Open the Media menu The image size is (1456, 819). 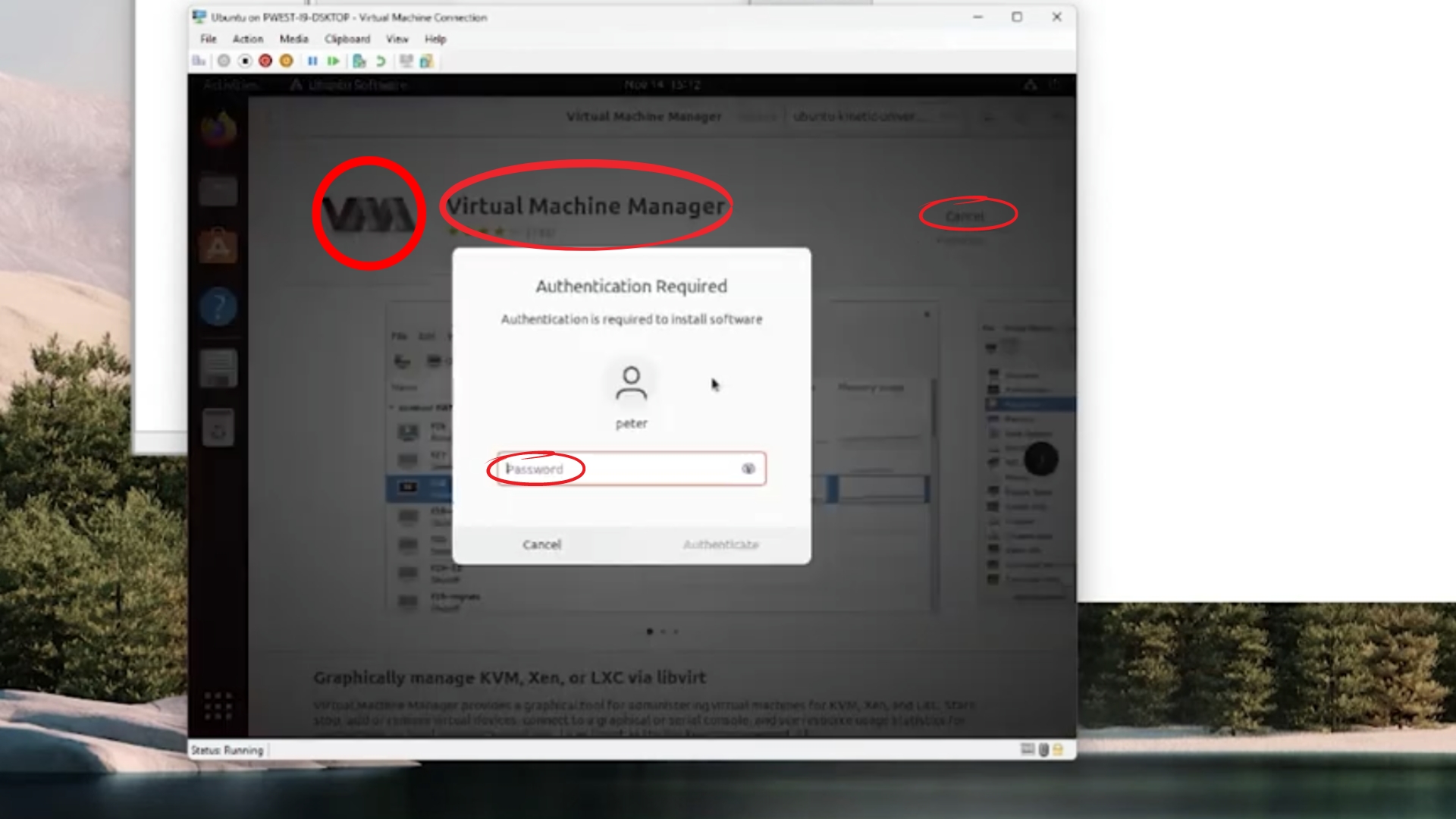(x=293, y=39)
